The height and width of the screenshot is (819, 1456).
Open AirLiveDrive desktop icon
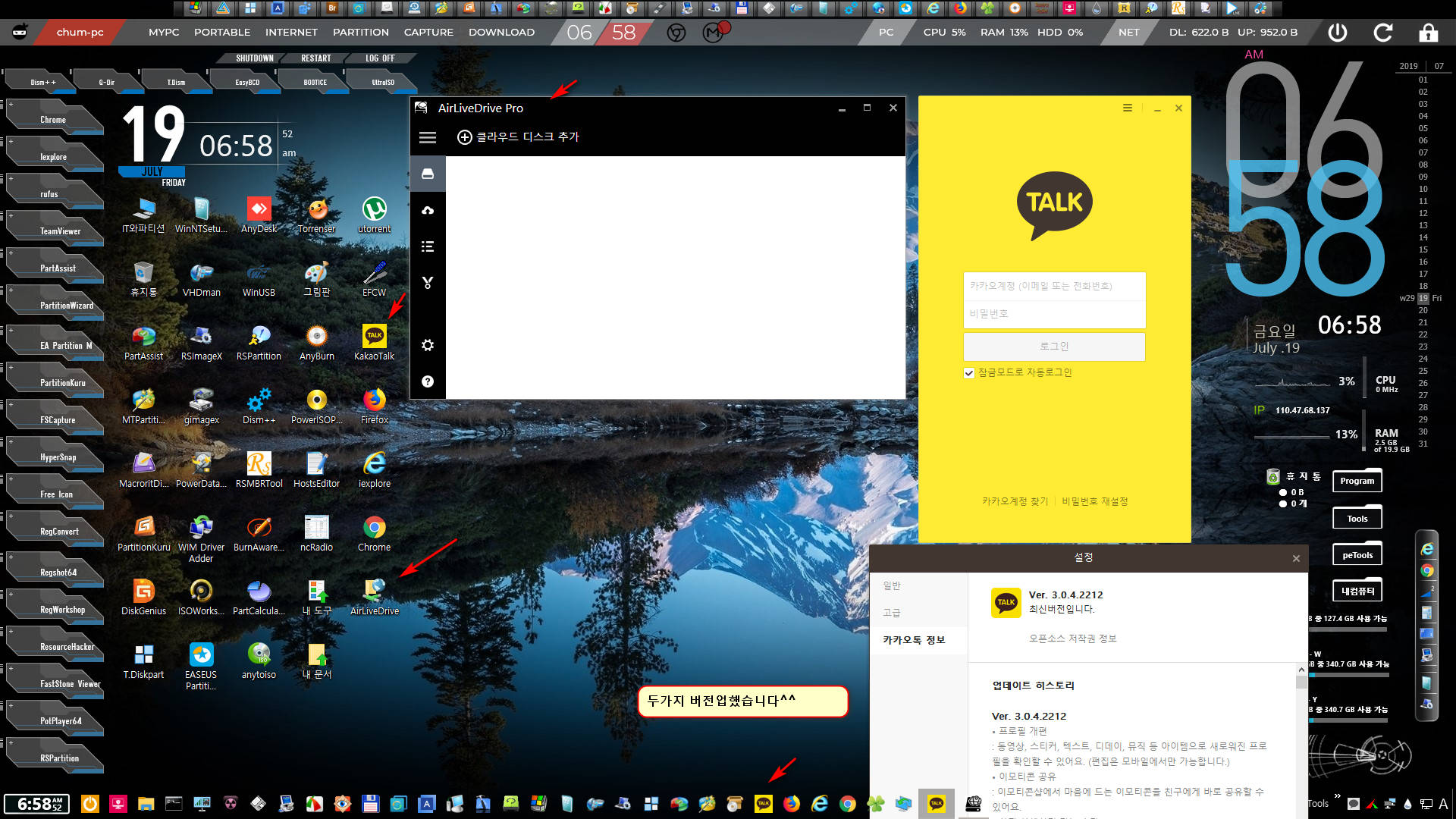(374, 597)
